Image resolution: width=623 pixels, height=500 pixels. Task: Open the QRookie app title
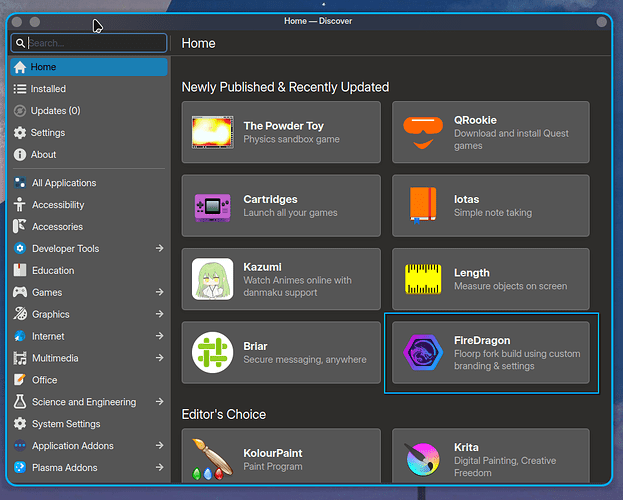click(x=475, y=120)
